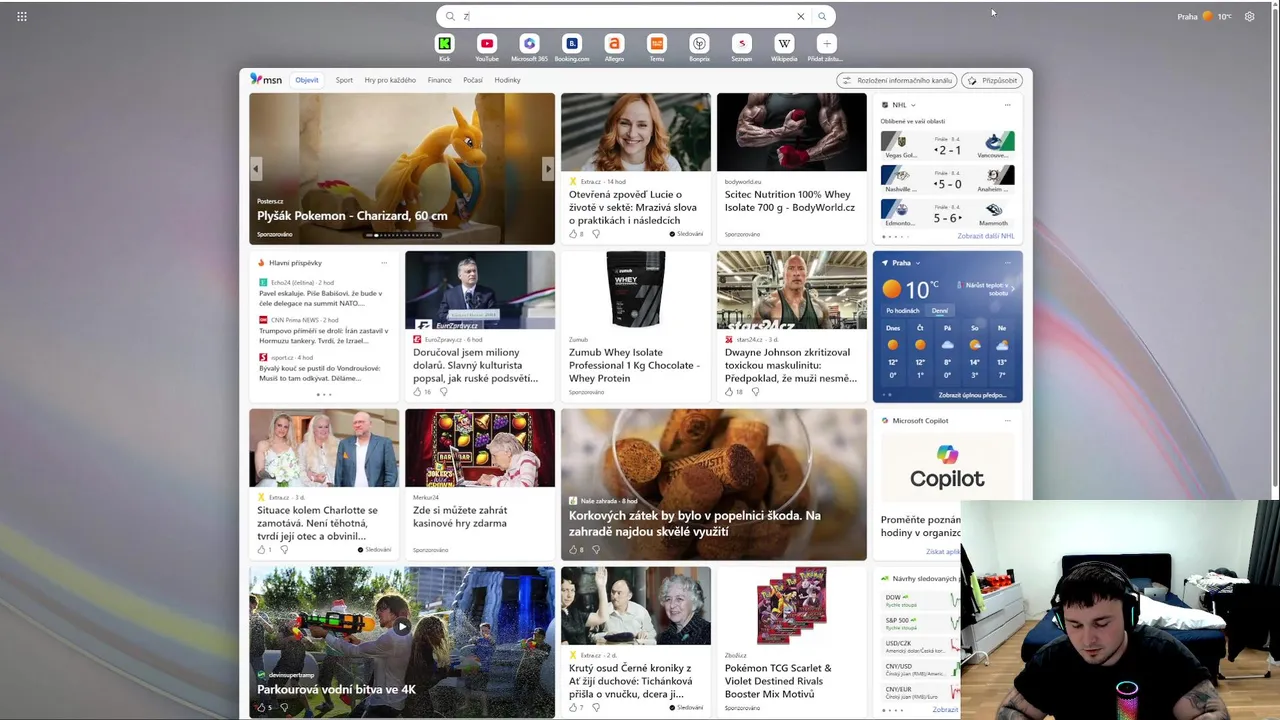The image size is (1280, 720).
Task: Expand the NHL league dropdown
Action: [x=913, y=105]
